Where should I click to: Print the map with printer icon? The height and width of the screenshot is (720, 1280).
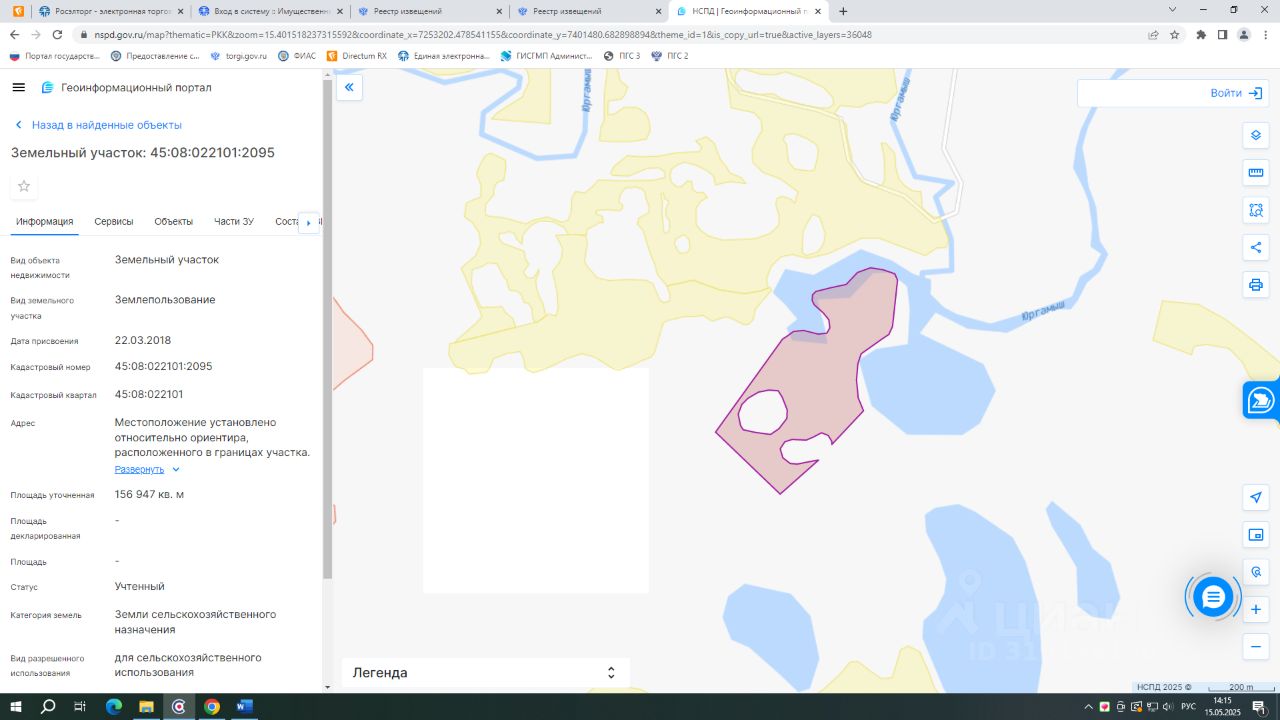point(1256,285)
